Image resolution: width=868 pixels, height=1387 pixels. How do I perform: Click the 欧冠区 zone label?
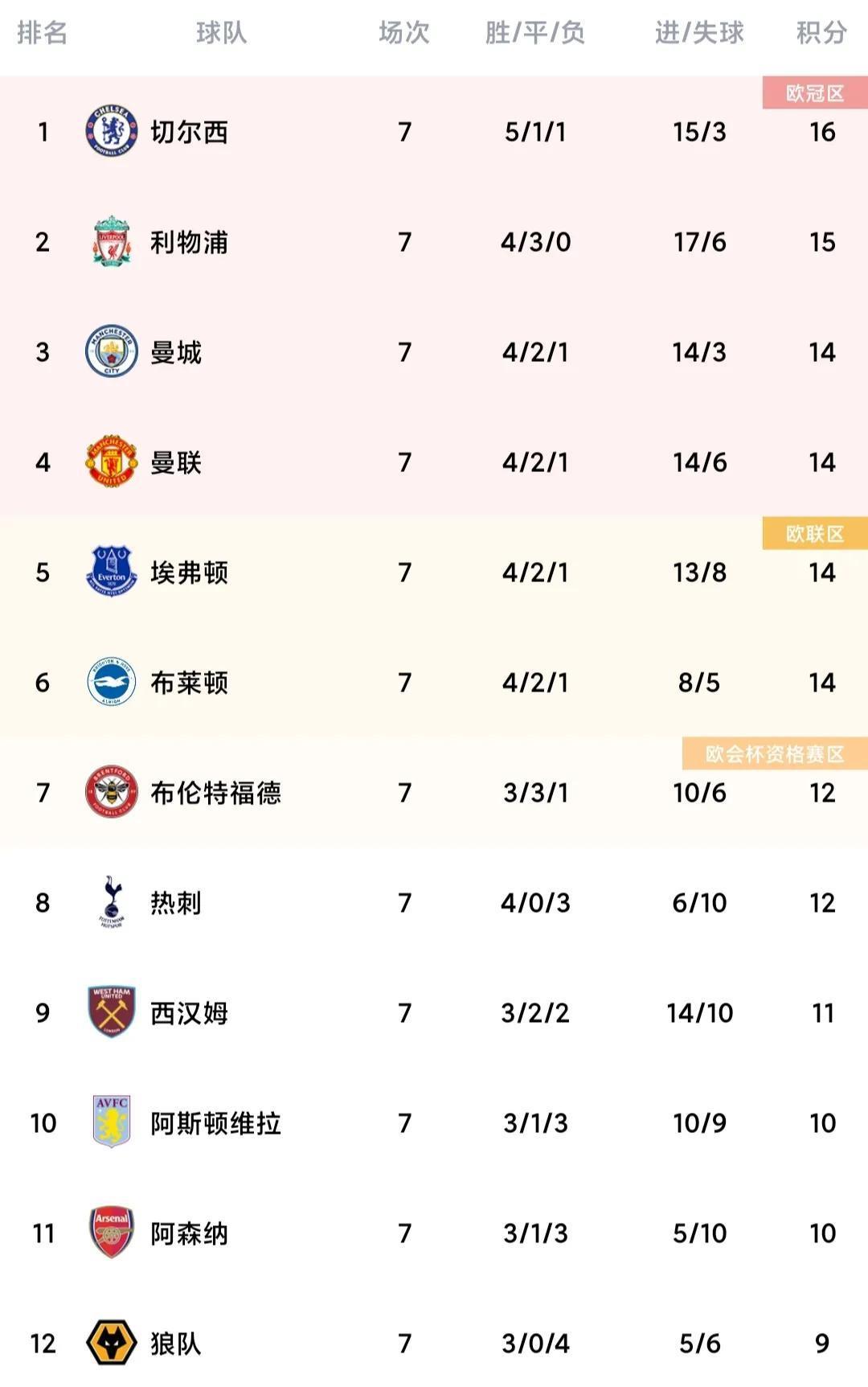(815, 93)
